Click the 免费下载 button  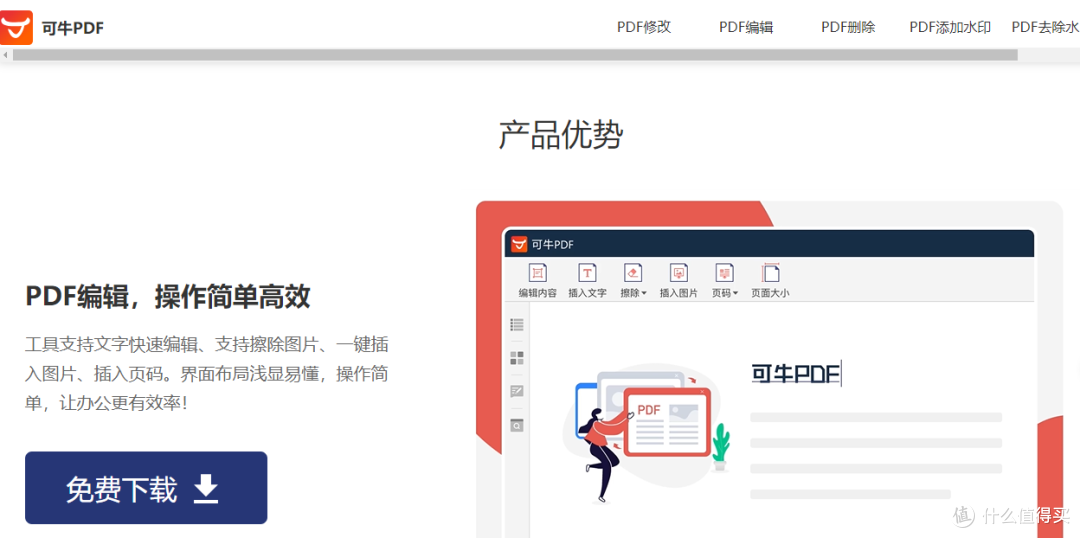pos(146,488)
